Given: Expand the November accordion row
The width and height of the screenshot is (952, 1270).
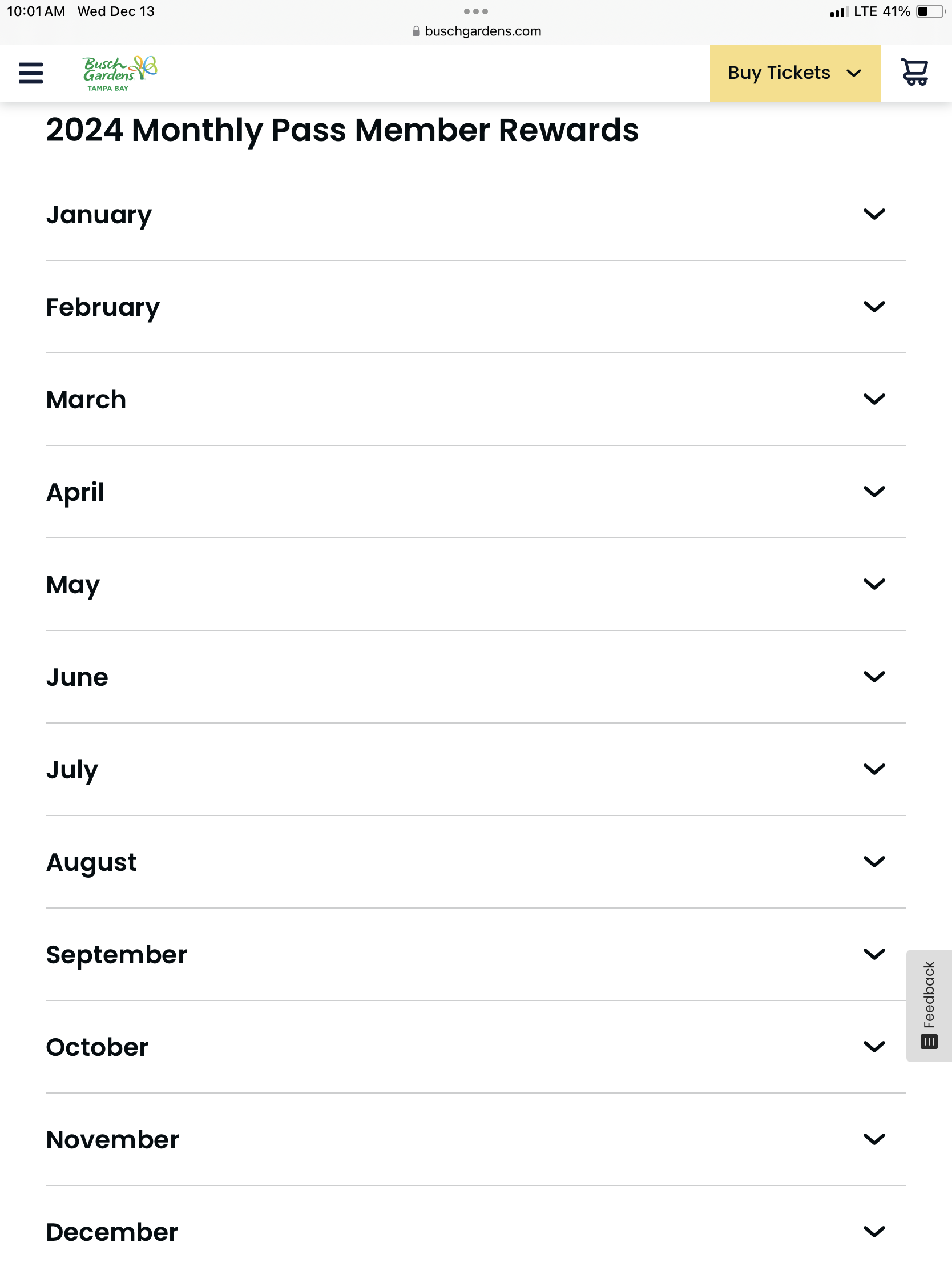Looking at the screenshot, I should point(475,1139).
